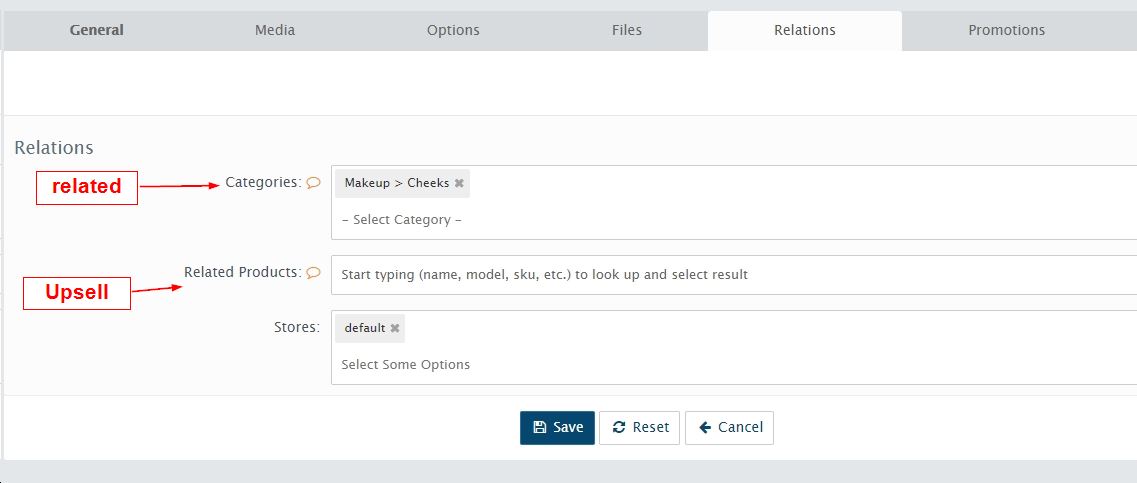Save the product relations
The width and height of the screenshot is (1137, 483).
[557, 428]
